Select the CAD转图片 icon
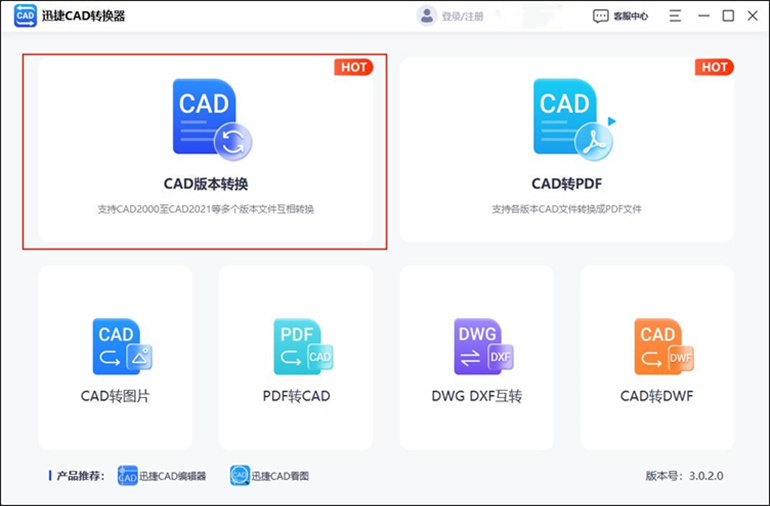770x506 pixels. 122,346
